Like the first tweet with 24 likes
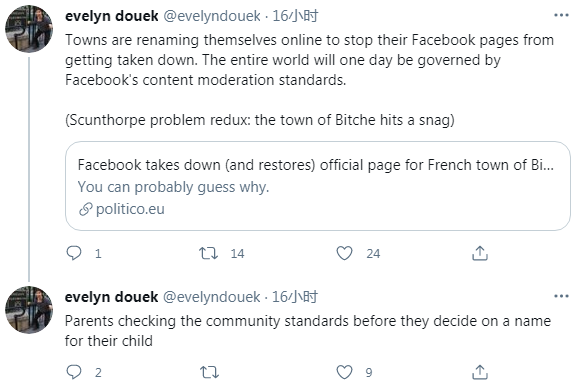Screen dimensions: 582x385 tap(344, 253)
